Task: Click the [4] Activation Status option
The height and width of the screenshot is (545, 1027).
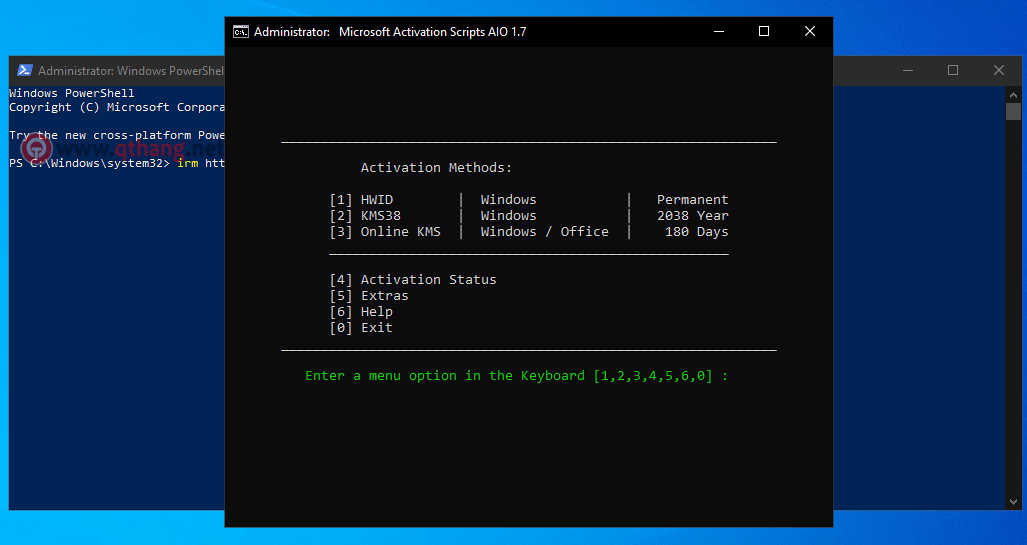Action: (x=413, y=280)
